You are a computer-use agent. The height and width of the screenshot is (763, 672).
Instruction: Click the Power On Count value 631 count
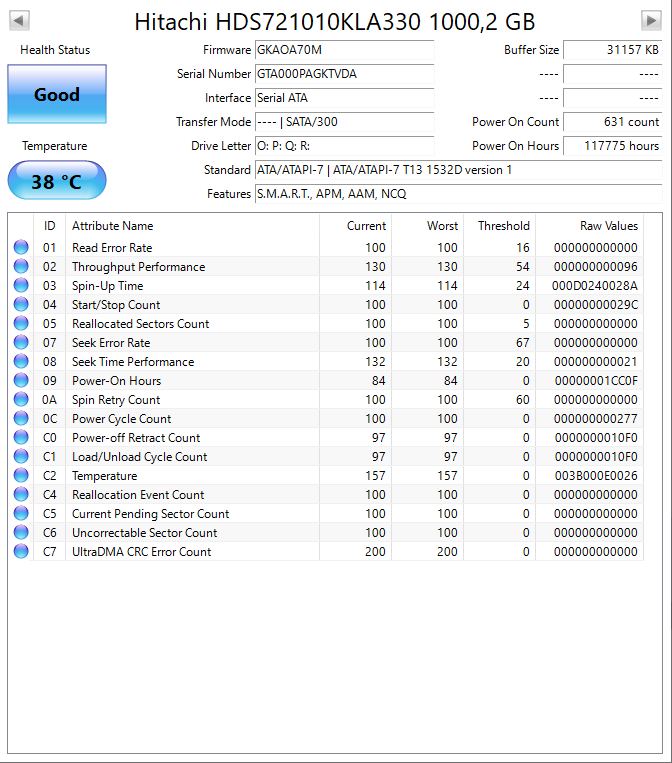[613, 122]
